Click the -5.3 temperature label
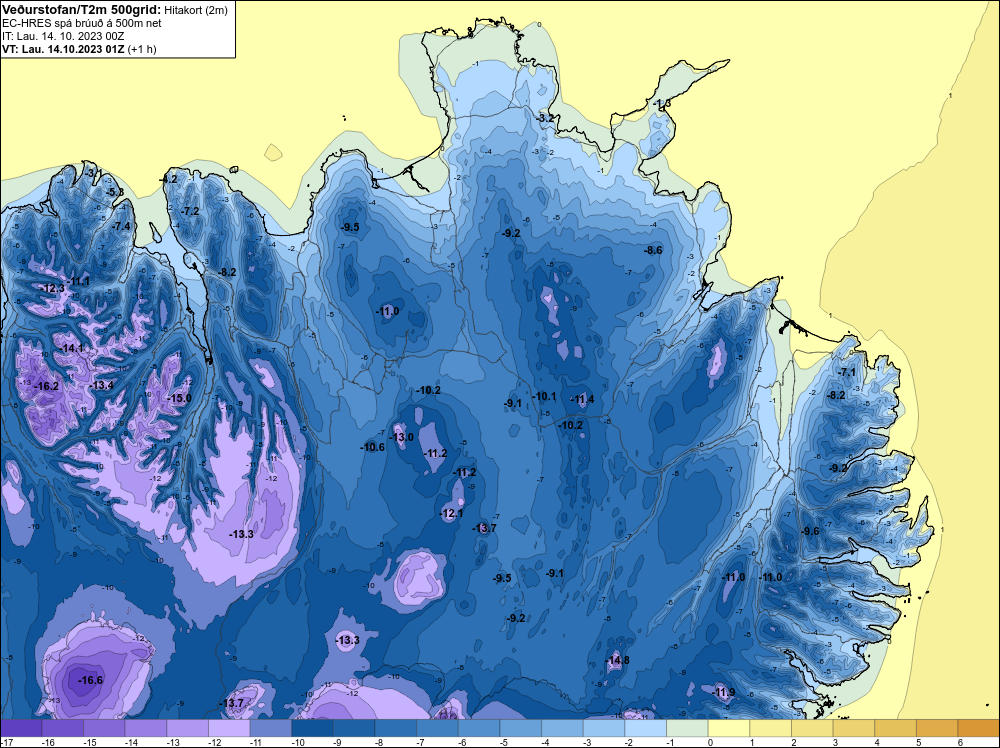Viewport: 1000px width, 748px height. [x=114, y=192]
